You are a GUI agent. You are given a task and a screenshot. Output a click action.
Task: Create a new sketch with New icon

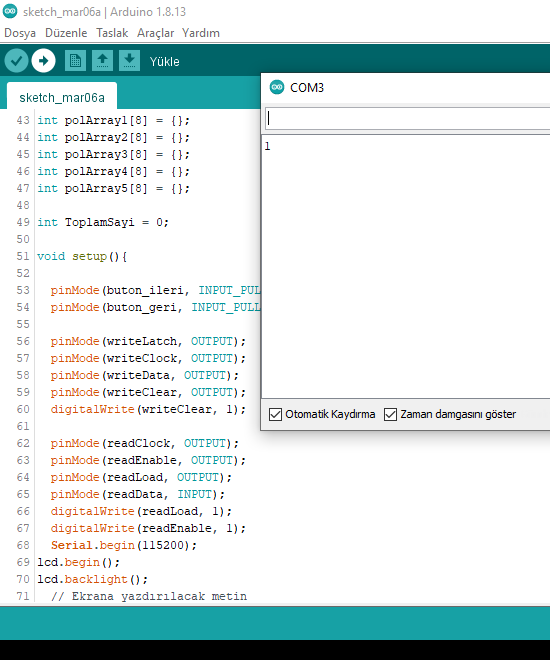pyautogui.click(x=75, y=61)
